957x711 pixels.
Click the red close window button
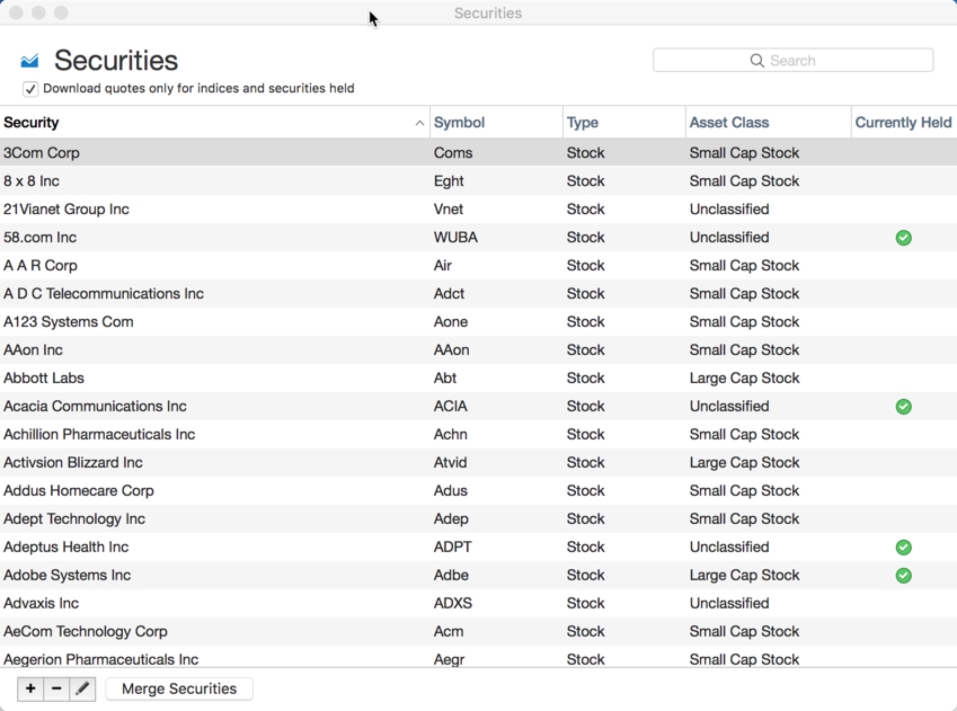pos(16,13)
